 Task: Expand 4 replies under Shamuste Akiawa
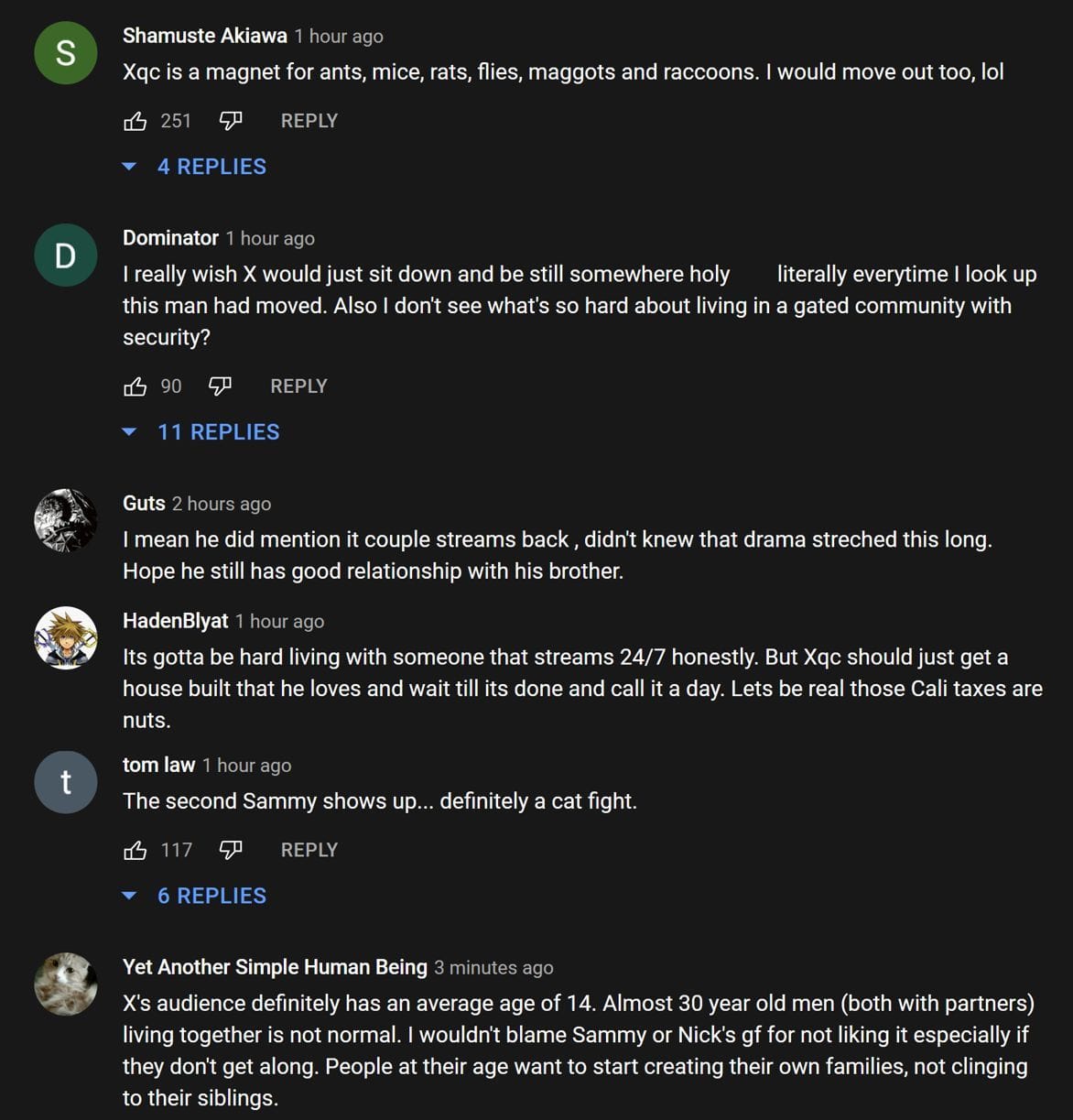click(x=211, y=167)
